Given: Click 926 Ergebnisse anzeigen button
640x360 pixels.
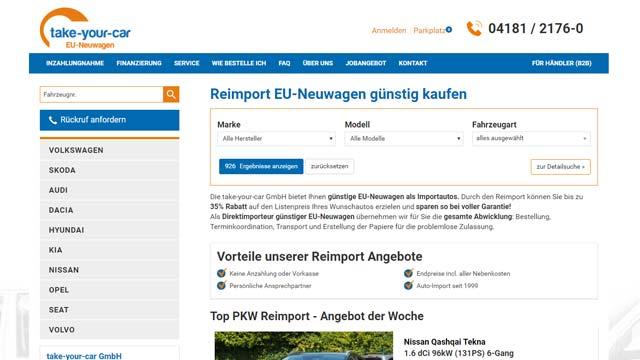Looking at the screenshot, I should 261,167.
